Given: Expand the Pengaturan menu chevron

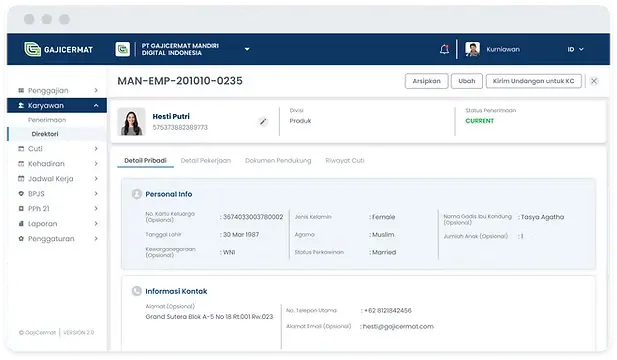Looking at the screenshot, I should point(96,238).
